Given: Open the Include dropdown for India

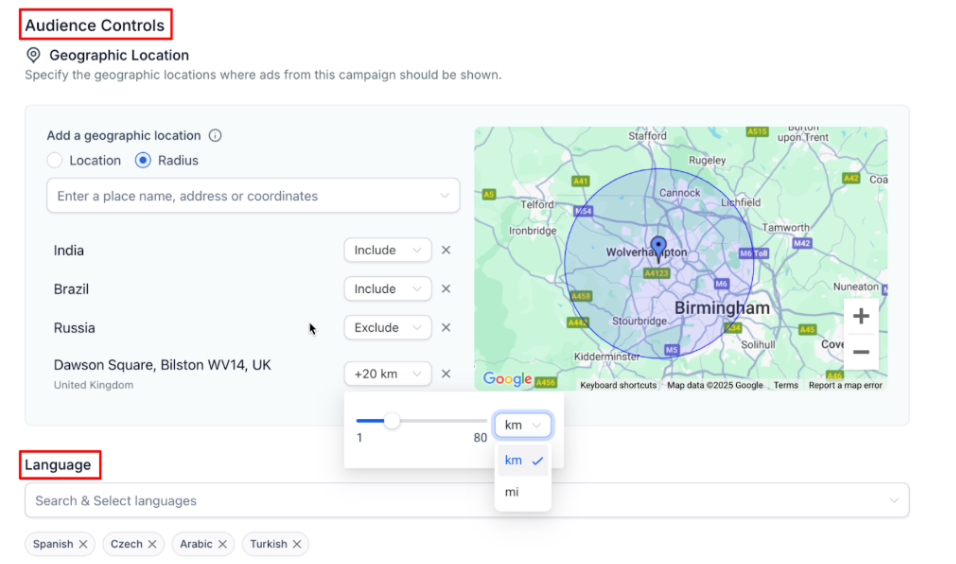Looking at the screenshot, I should pyautogui.click(x=387, y=250).
